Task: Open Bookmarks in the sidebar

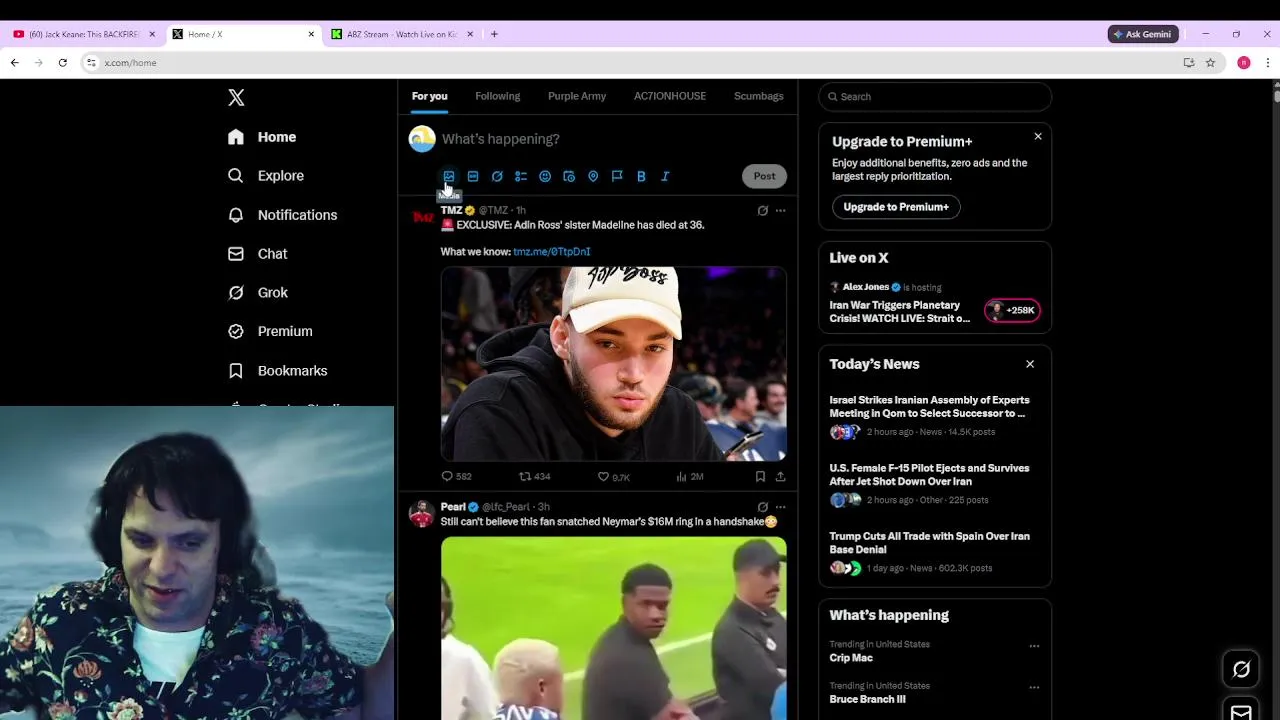Action: click(x=277, y=371)
